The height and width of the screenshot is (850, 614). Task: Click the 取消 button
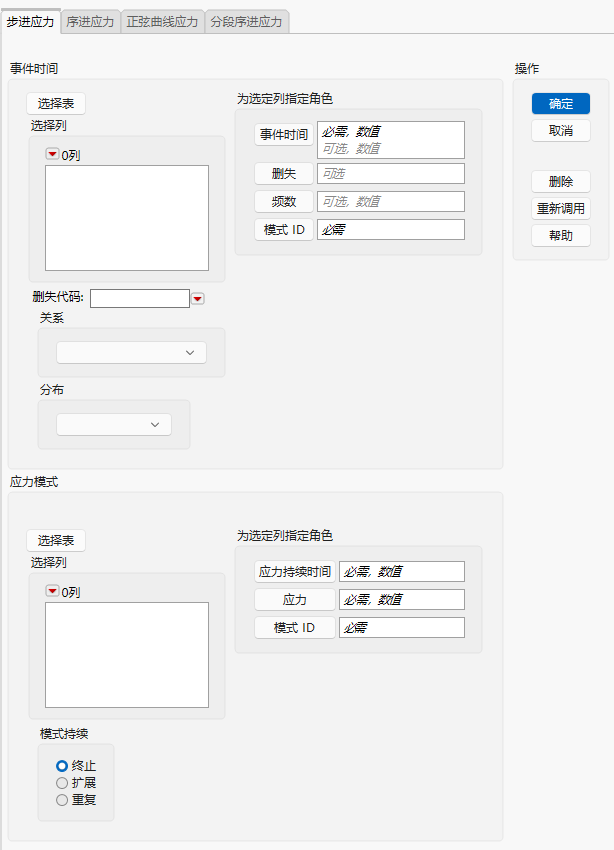[561, 131]
